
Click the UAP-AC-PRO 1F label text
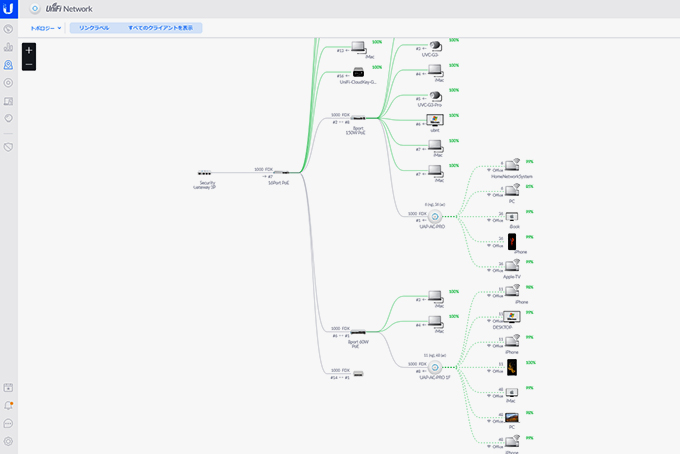pos(435,378)
